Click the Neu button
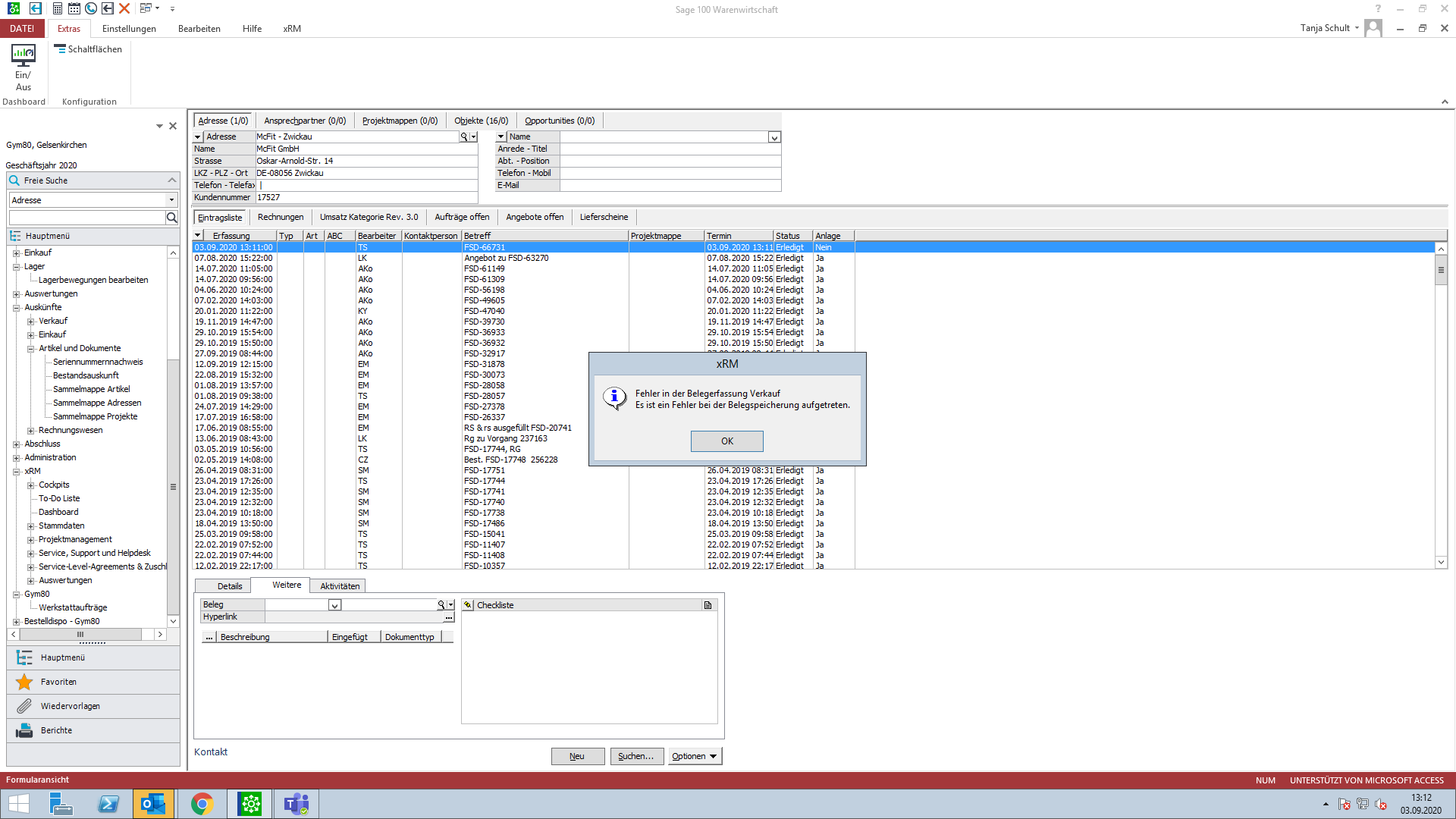 click(577, 756)
